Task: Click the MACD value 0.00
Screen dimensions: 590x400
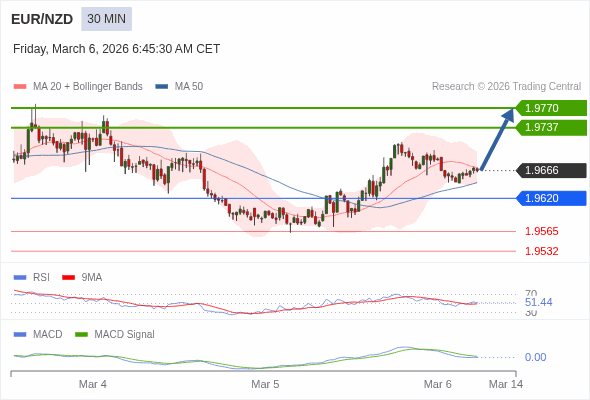Action: [535, 357]
